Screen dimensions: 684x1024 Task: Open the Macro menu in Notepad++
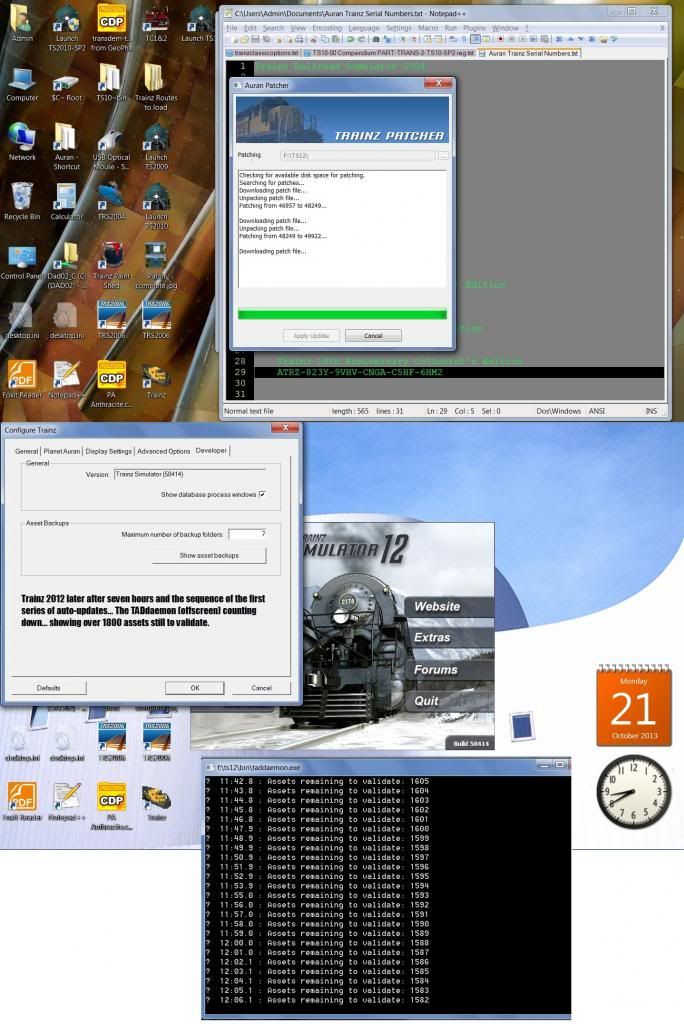coord(428,28)
